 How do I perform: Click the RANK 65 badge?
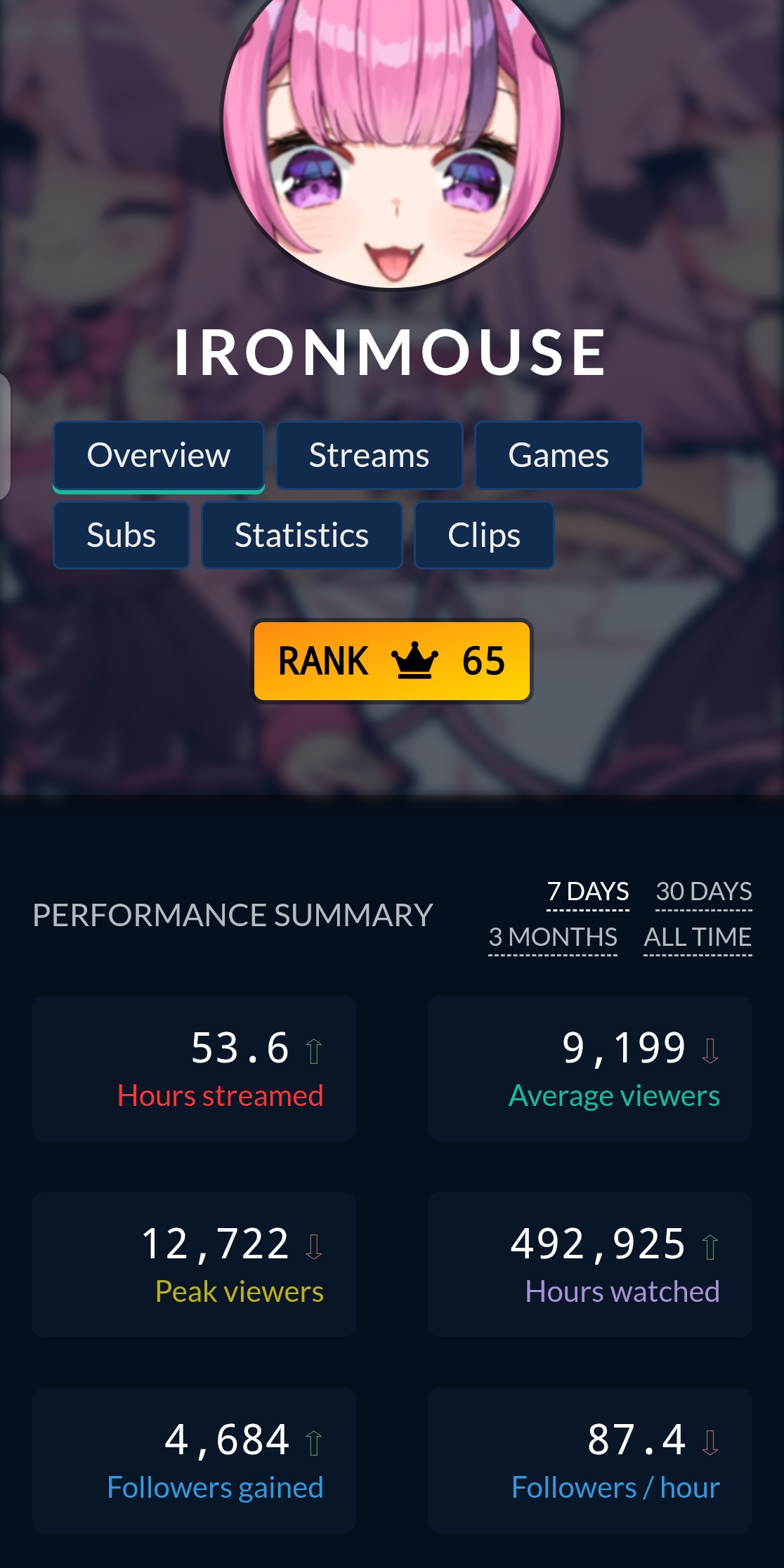click(392, 661)
